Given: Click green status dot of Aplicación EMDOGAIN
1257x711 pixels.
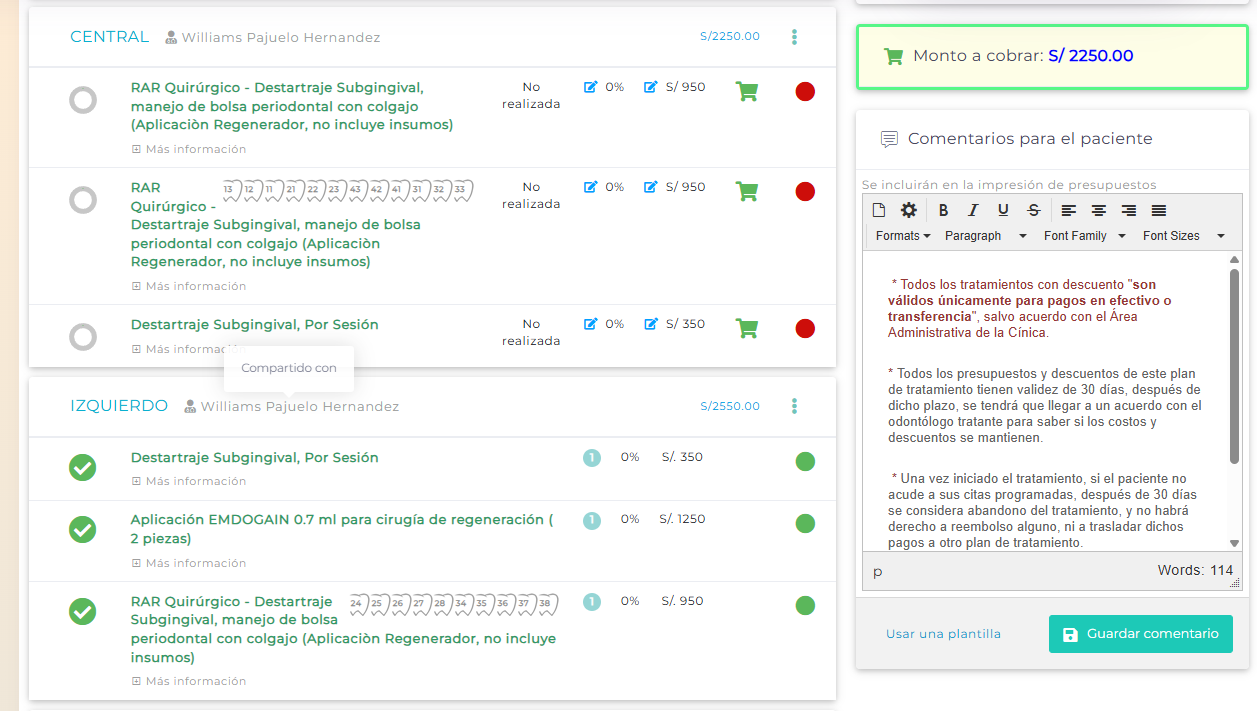Looking at the screenshot, I should [805, 523].
